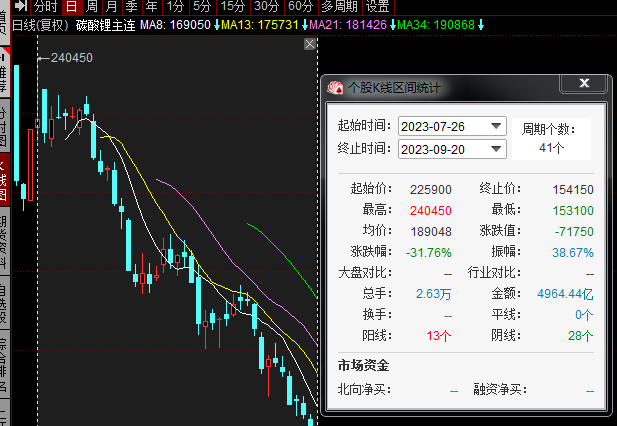This screenshot has width=617, height=426.
Task: Click the MA13 down-arrow indicator icon
Action: pos(305,24)
